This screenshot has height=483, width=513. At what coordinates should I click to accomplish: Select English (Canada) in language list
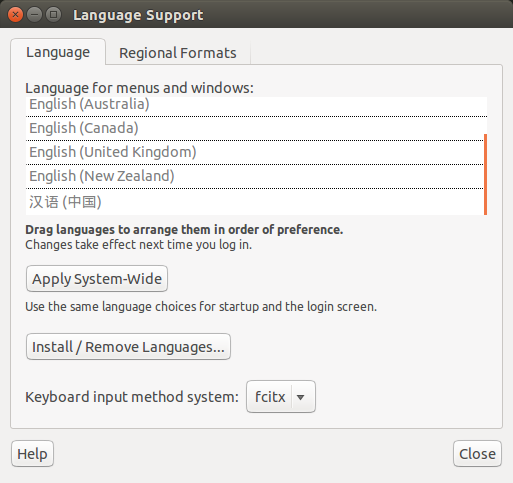point(256,128)
